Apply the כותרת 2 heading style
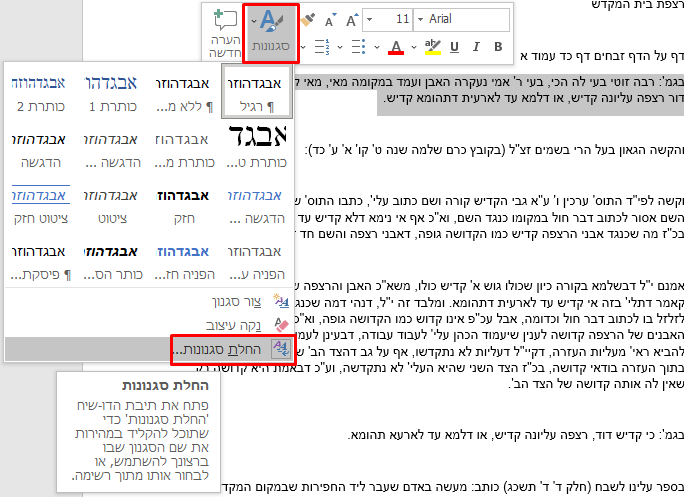Image resolution: width=684 pixels, height=497 pixels. (41, 93)
